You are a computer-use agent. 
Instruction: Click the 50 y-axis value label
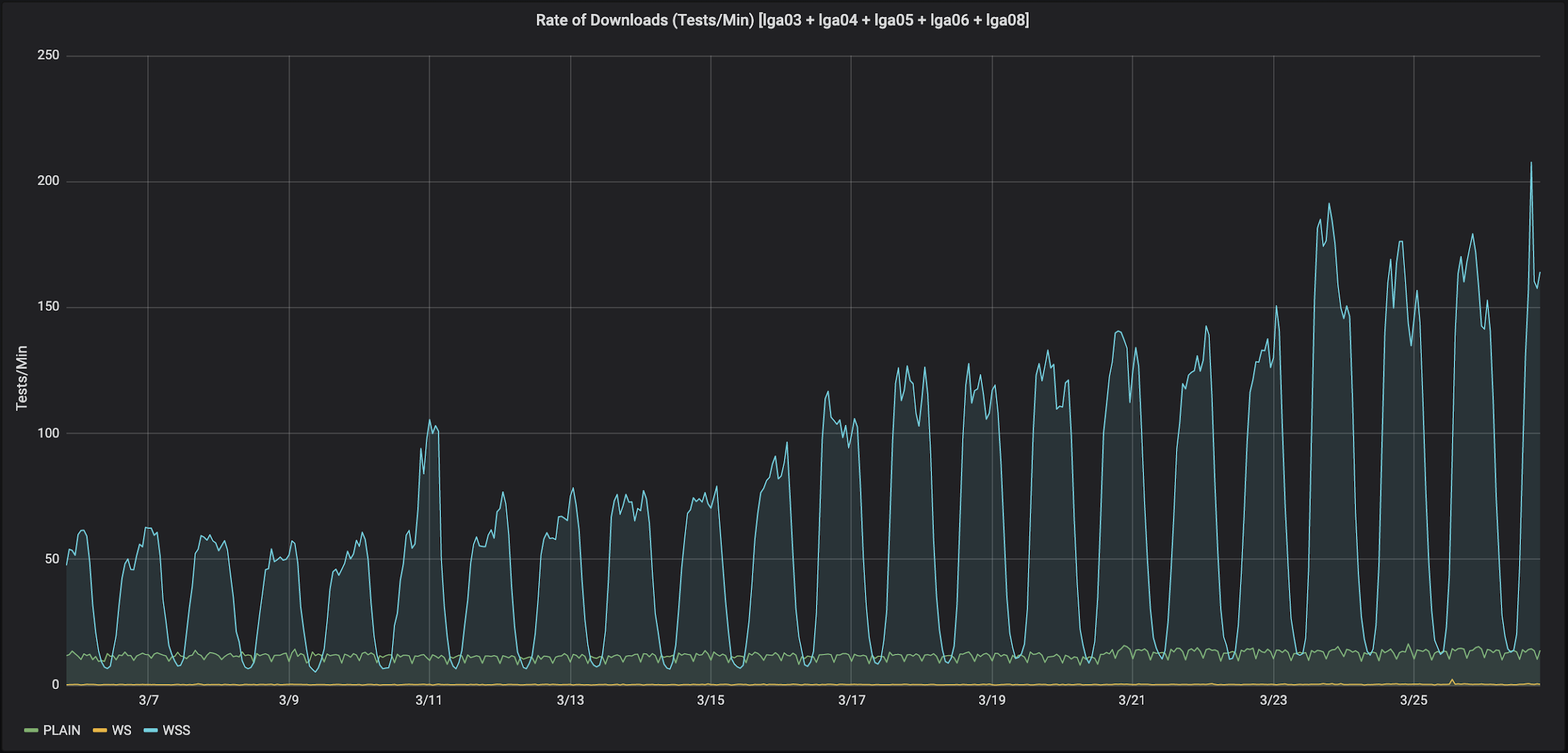52,558
